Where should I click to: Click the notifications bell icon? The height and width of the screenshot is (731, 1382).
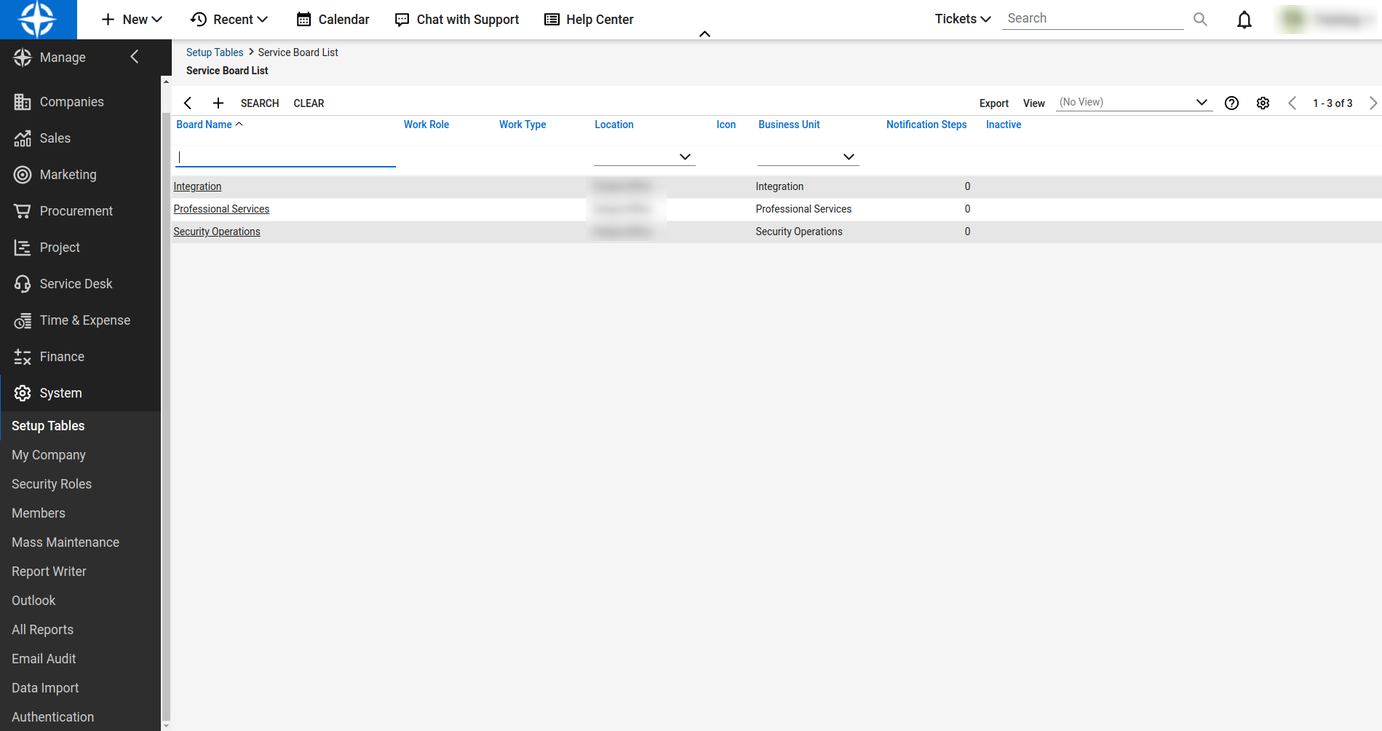[x=1244, y=20]
